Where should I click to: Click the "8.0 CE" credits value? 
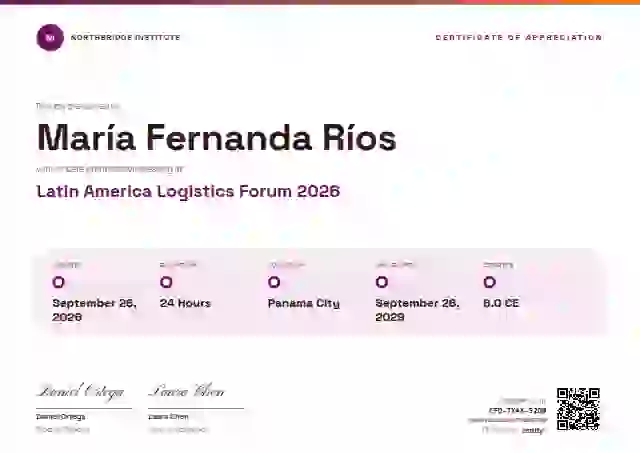(x=501, y=303)
